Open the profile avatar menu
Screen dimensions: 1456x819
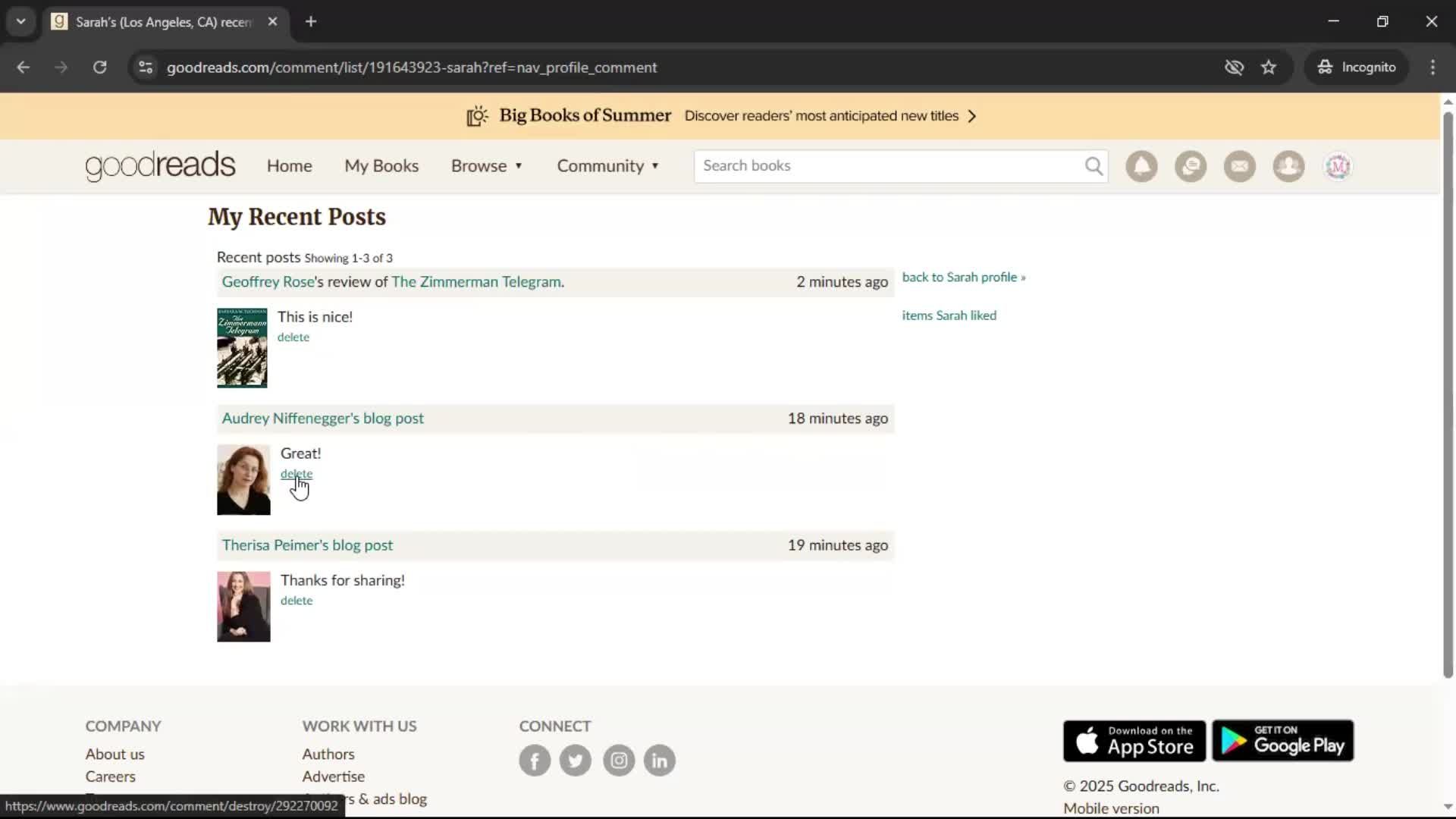point(1338,166)
